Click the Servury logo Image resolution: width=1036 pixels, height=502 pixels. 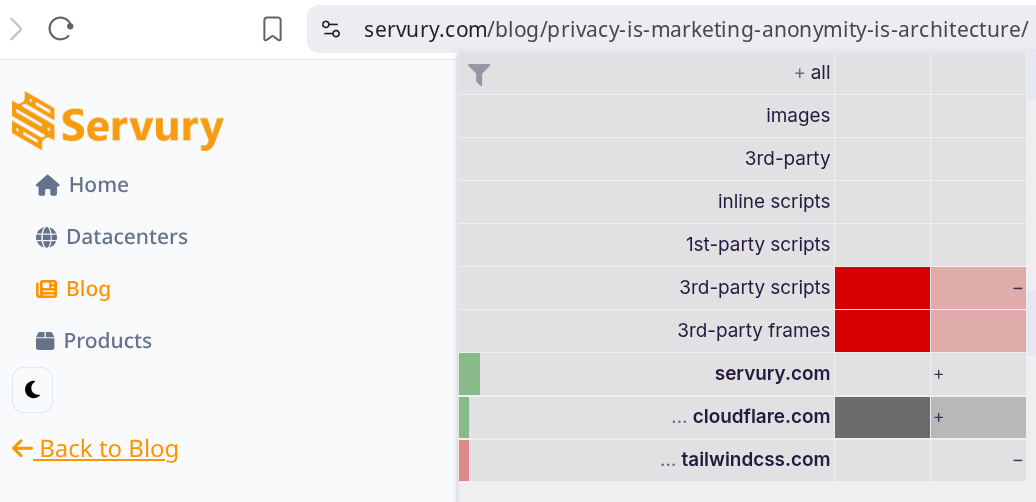(117, 125)
